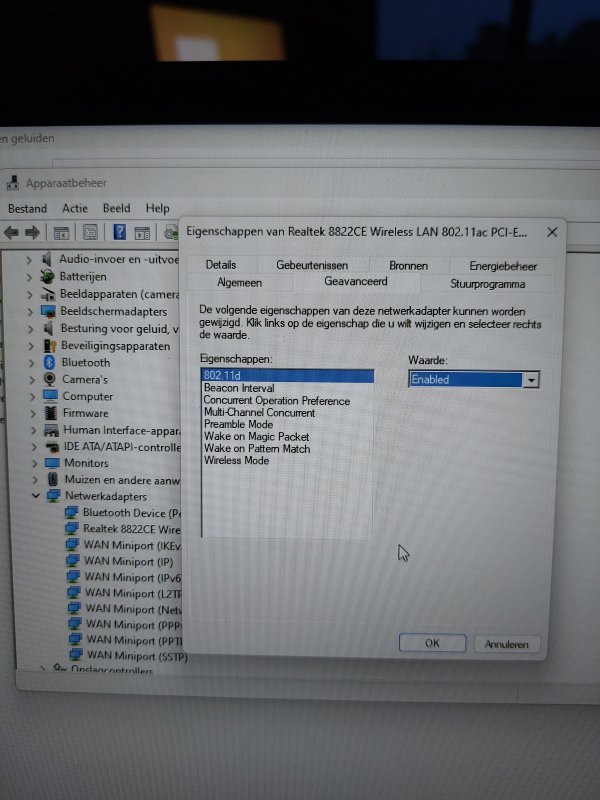The image size is (600, 800).
Task: Switch to the Energiebeheer tab
Action: coord(503,266)
